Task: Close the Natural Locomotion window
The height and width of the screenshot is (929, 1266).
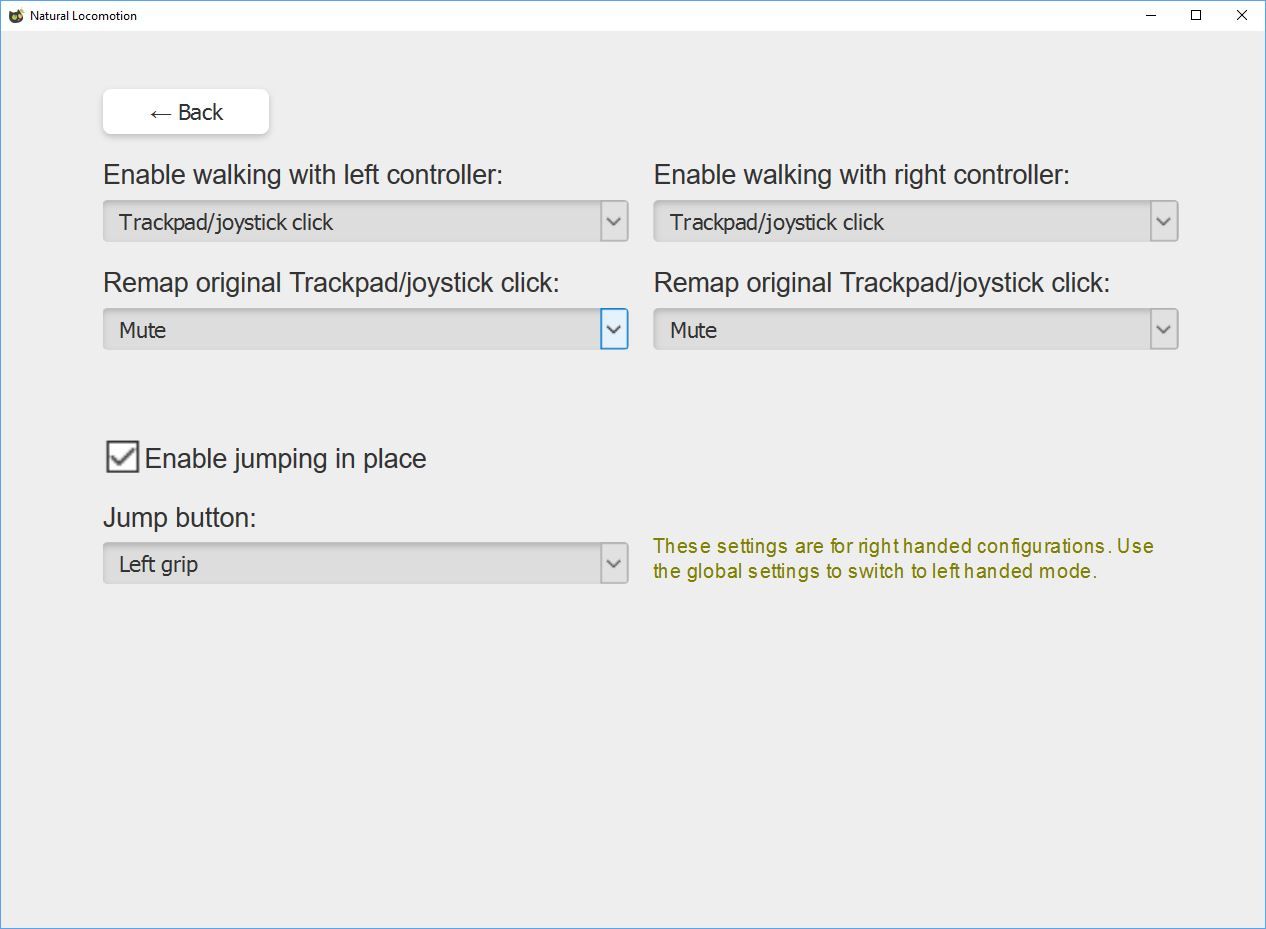Action: [1242, 15]
